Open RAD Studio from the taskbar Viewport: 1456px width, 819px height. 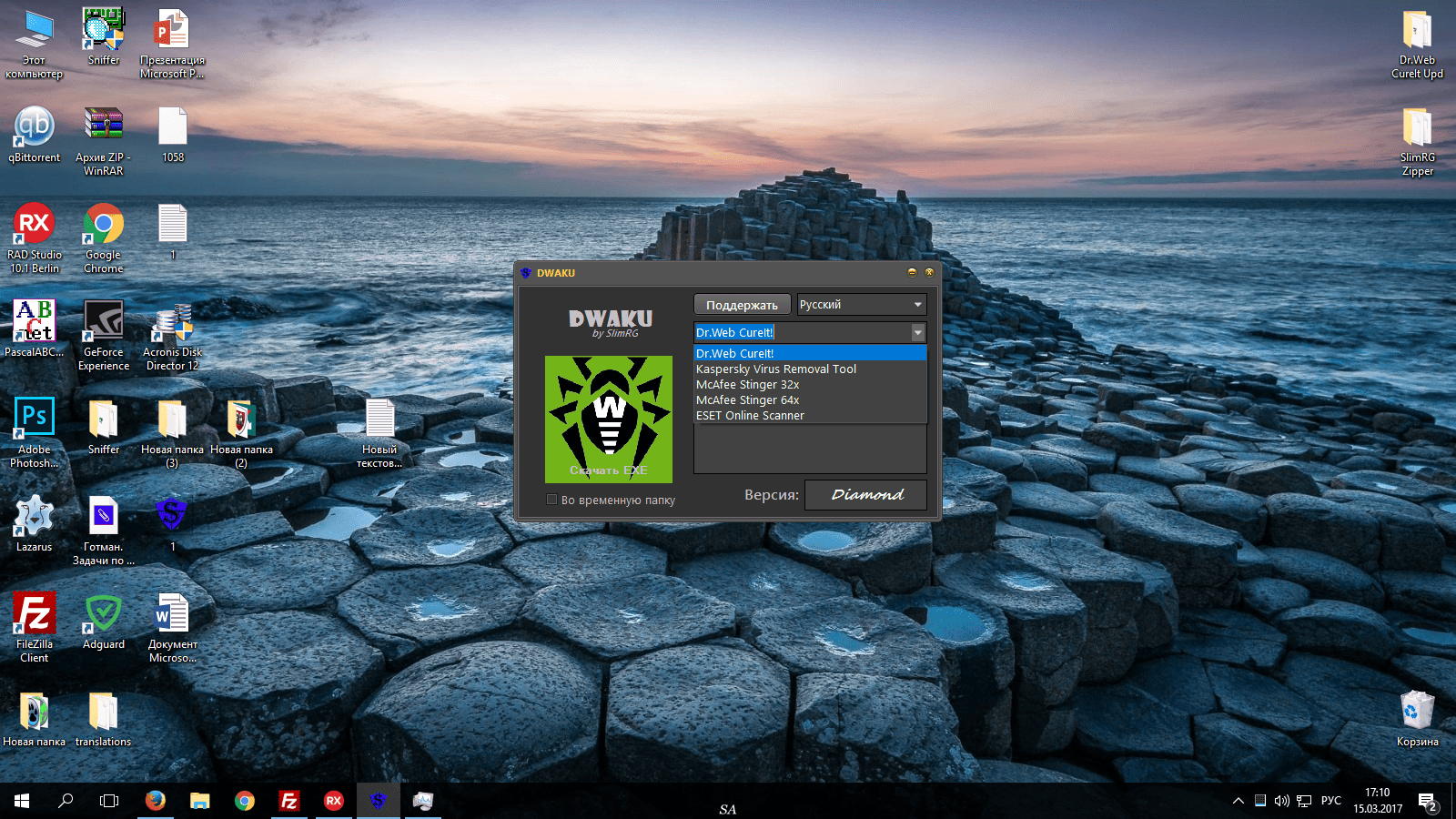click(334, 801)
